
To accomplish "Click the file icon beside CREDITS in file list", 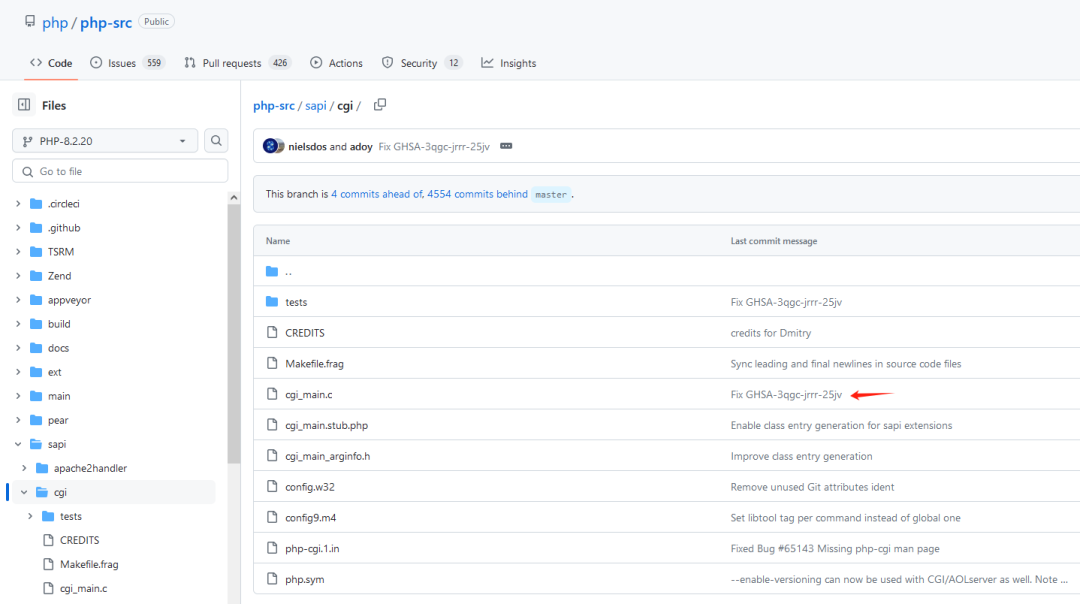I will [272, 332].
